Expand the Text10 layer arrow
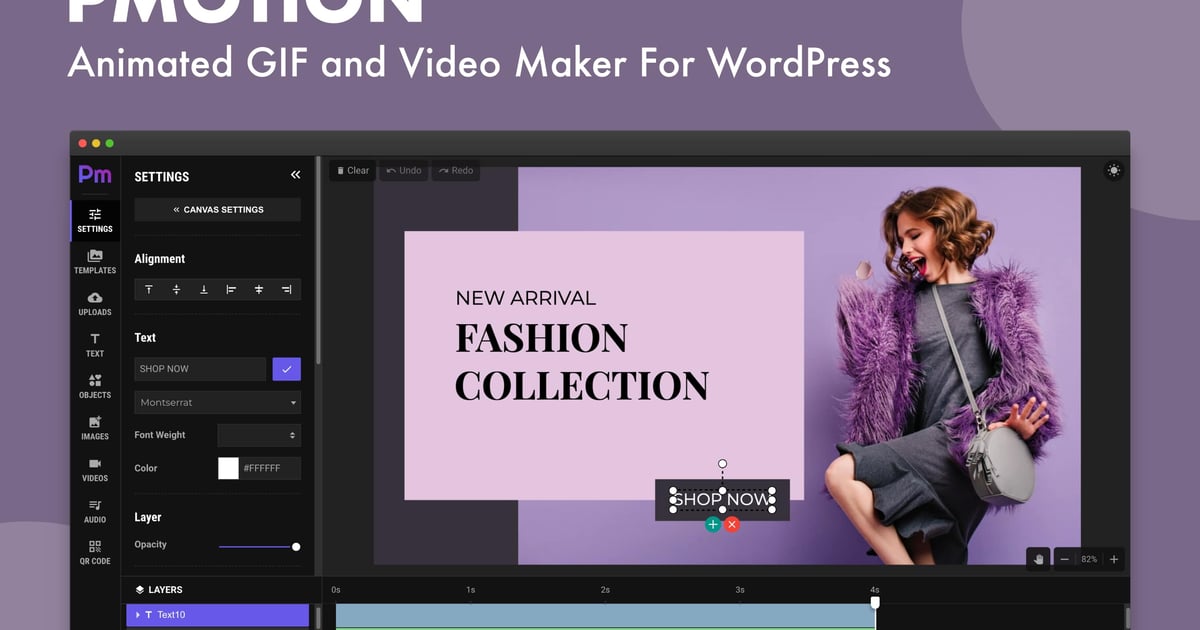This screenshot has height=630, width=1200. [138, 615]
